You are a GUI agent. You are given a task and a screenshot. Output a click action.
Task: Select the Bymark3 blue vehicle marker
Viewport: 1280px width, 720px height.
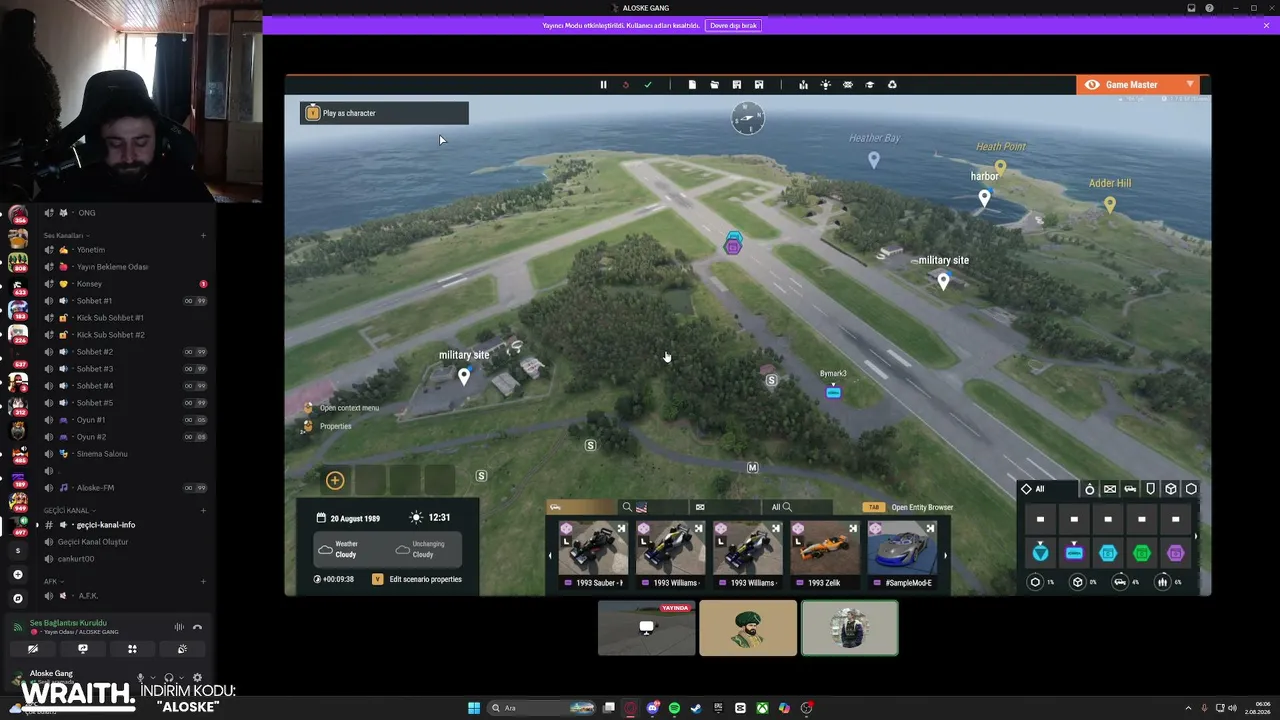point(833,392)
